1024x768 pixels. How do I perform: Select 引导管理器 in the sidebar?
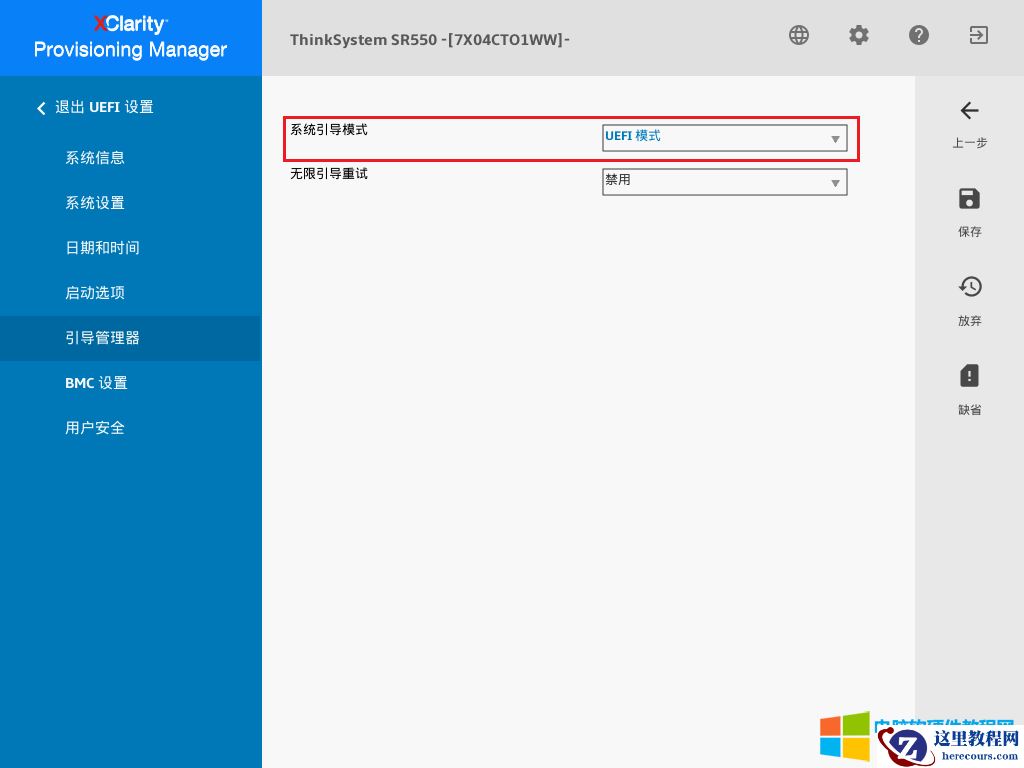102,338
